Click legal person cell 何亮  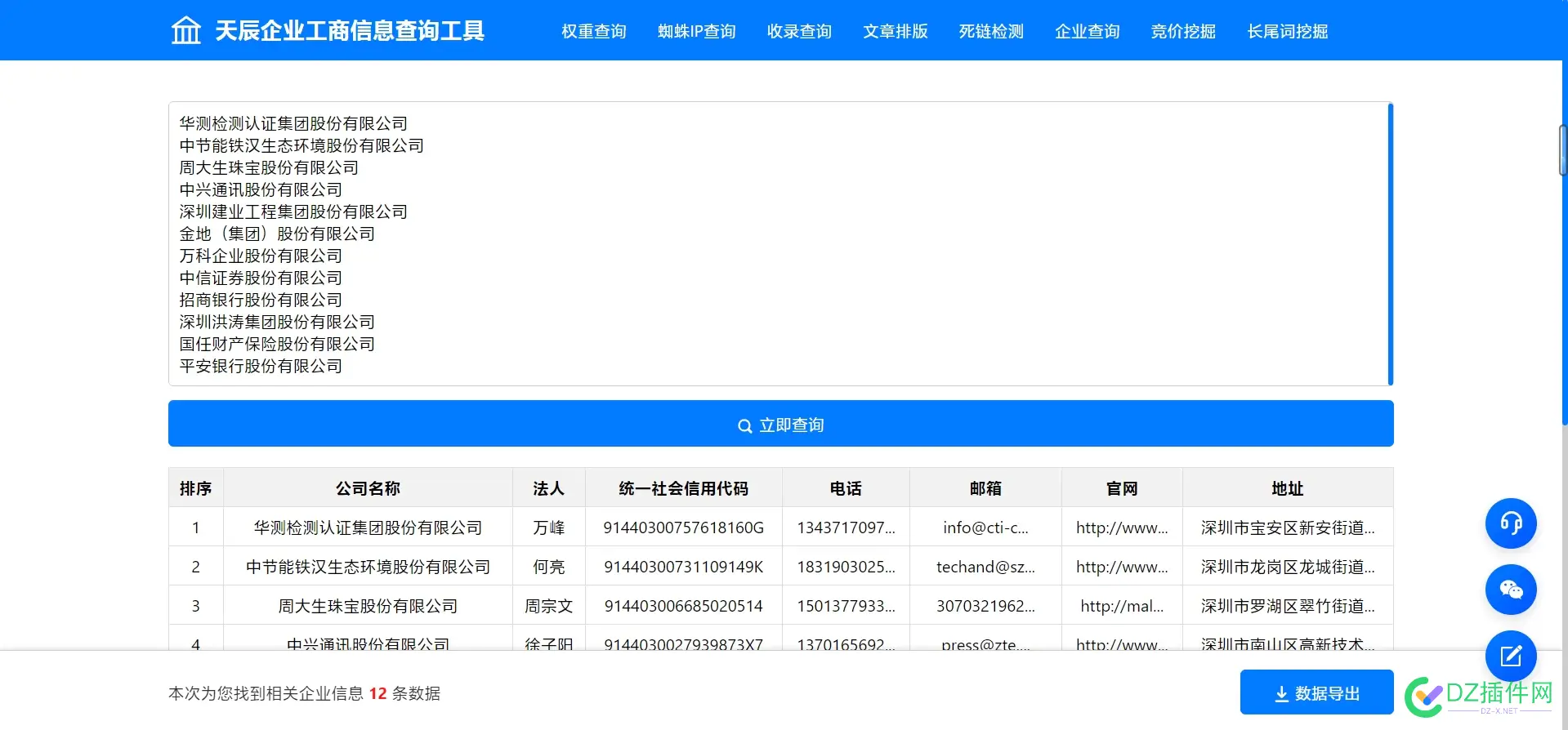pyautogui.click(x=548, y=567)
